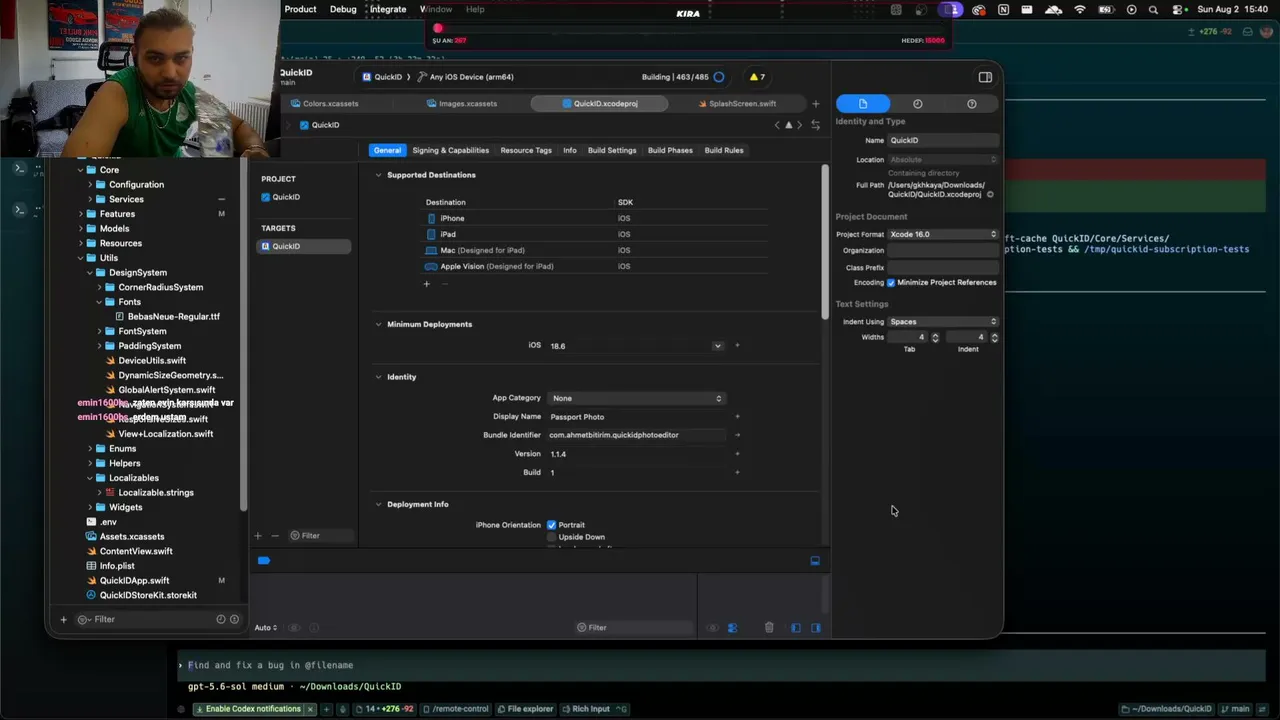Clear the console with the trash icon

(x=769, y=628)
